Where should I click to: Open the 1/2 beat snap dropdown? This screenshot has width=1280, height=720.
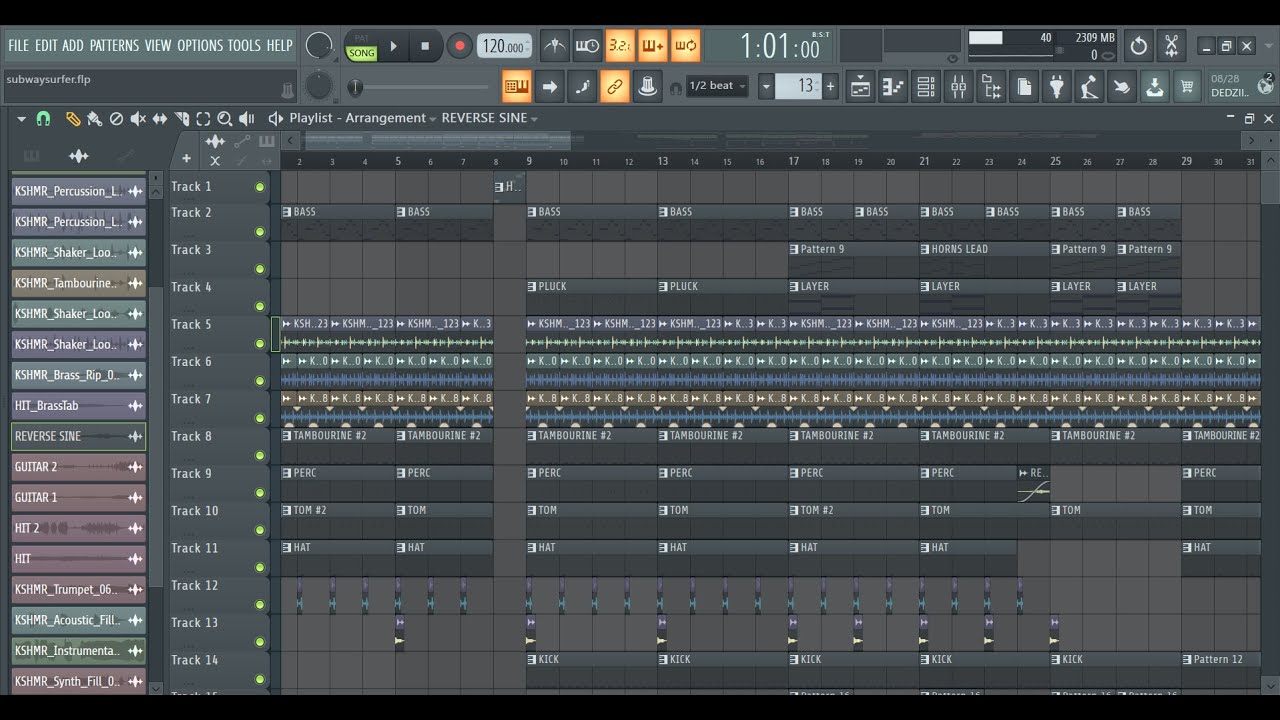(x=717, y=86)
